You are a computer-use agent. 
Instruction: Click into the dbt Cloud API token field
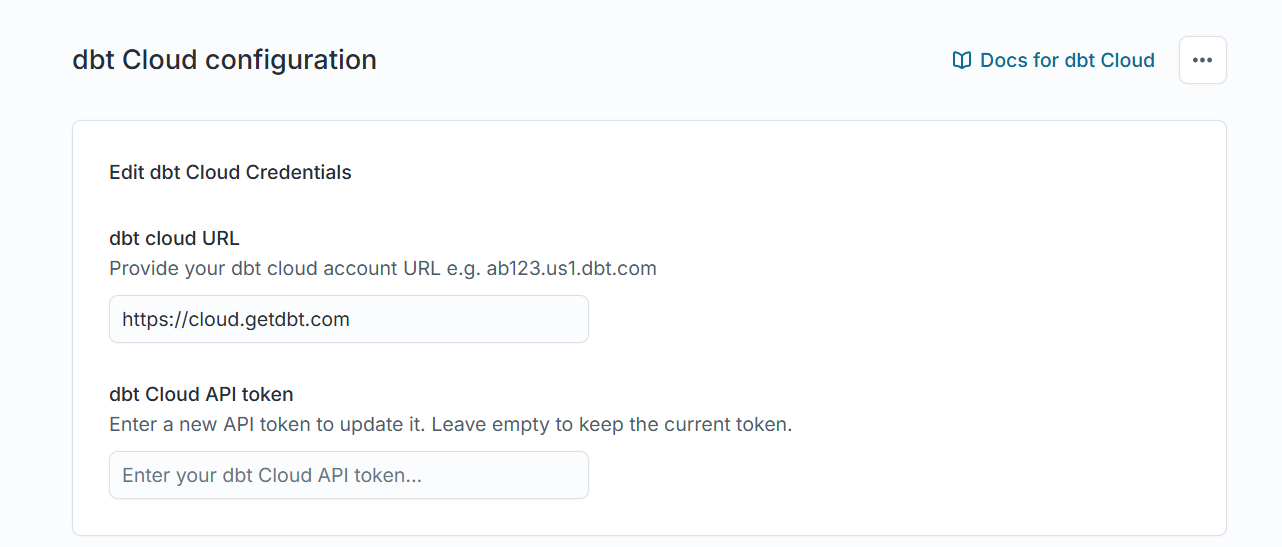tap(348, 475)
